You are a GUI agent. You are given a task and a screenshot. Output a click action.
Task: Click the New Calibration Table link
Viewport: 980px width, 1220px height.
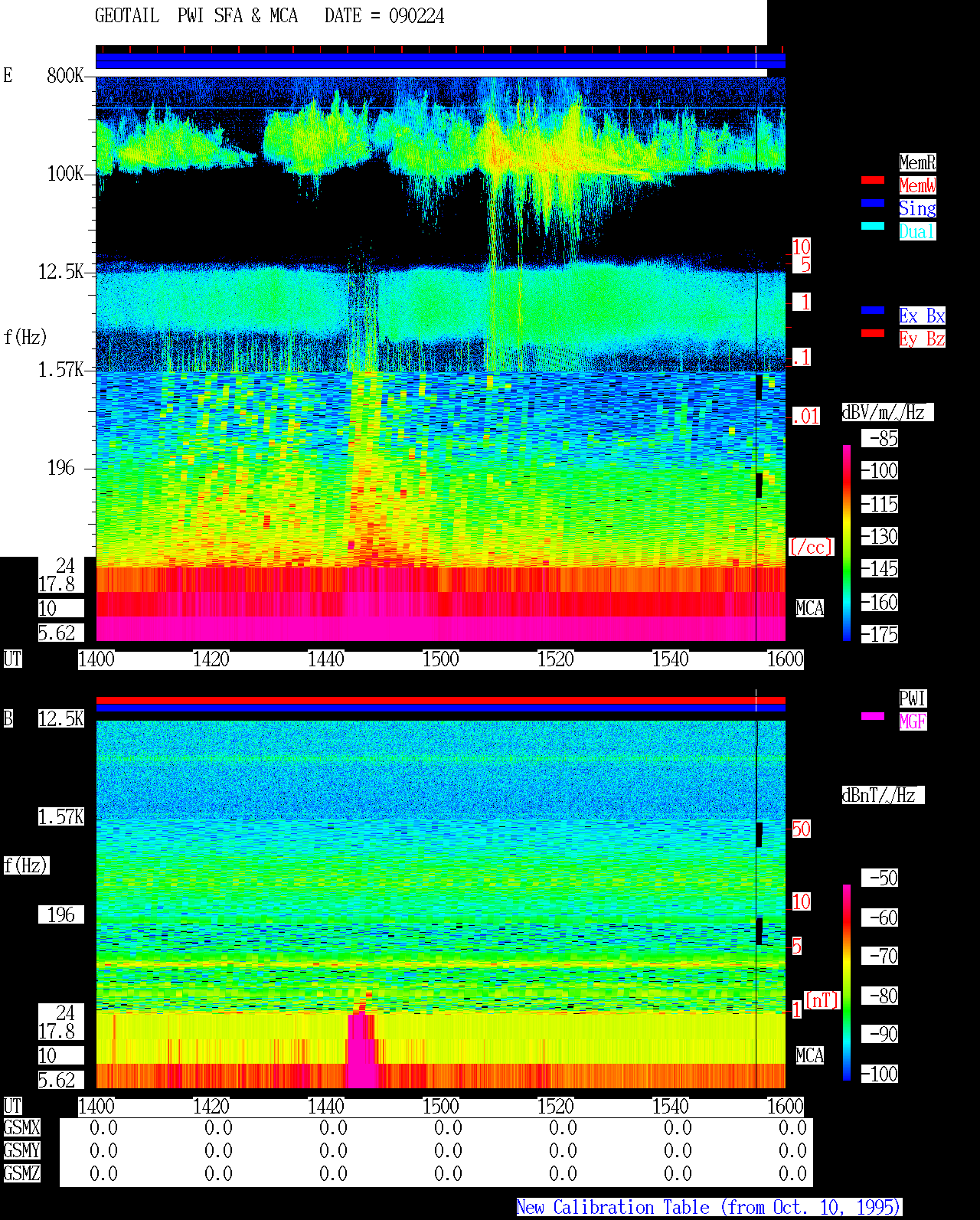709,1208
